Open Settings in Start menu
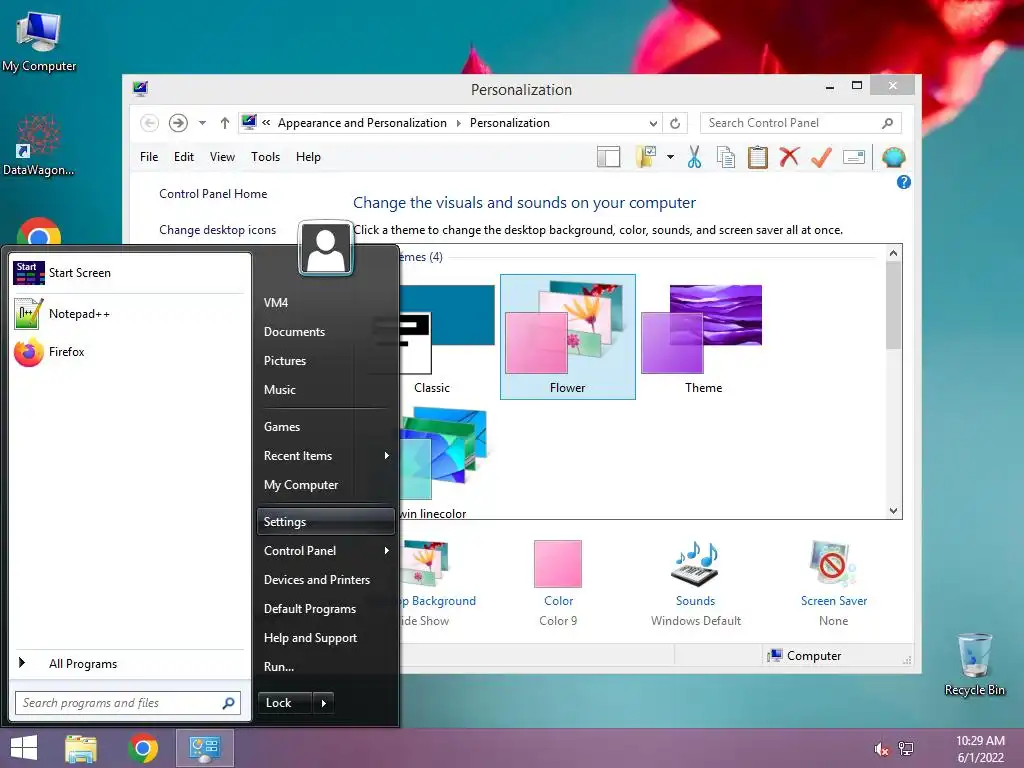 [325, 522]
